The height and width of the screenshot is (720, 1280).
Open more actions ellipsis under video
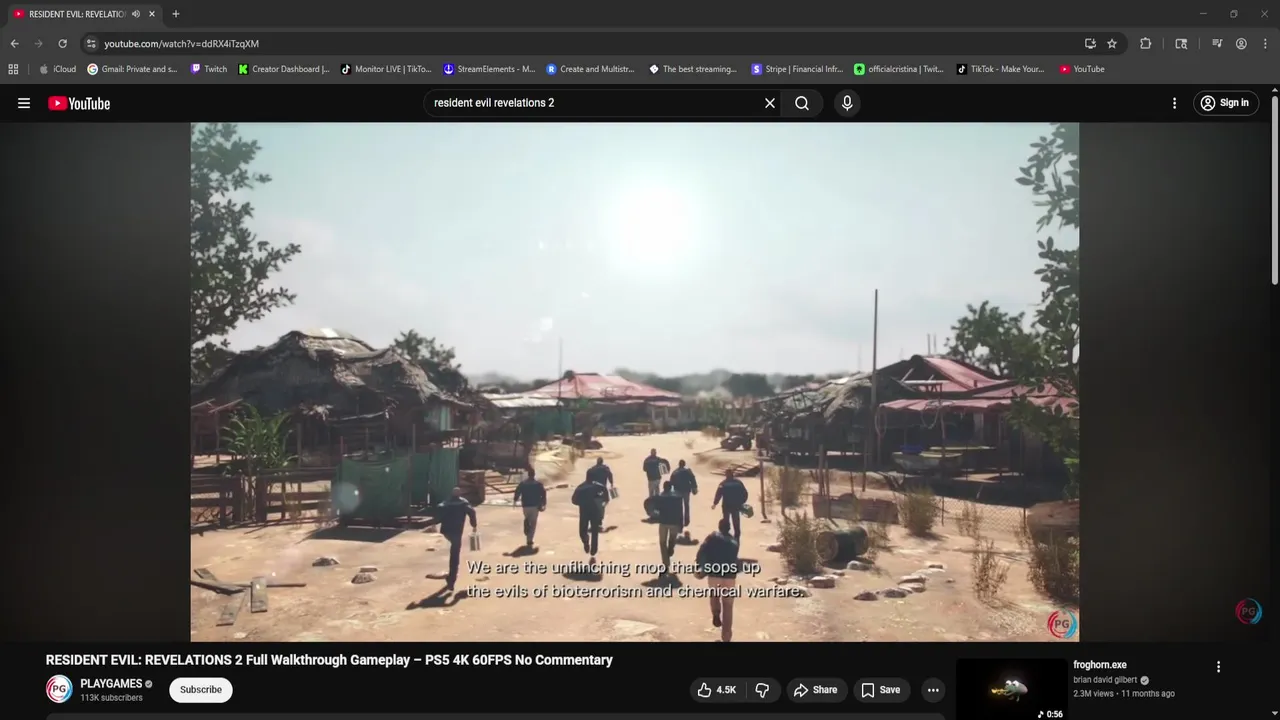[933, 690]
